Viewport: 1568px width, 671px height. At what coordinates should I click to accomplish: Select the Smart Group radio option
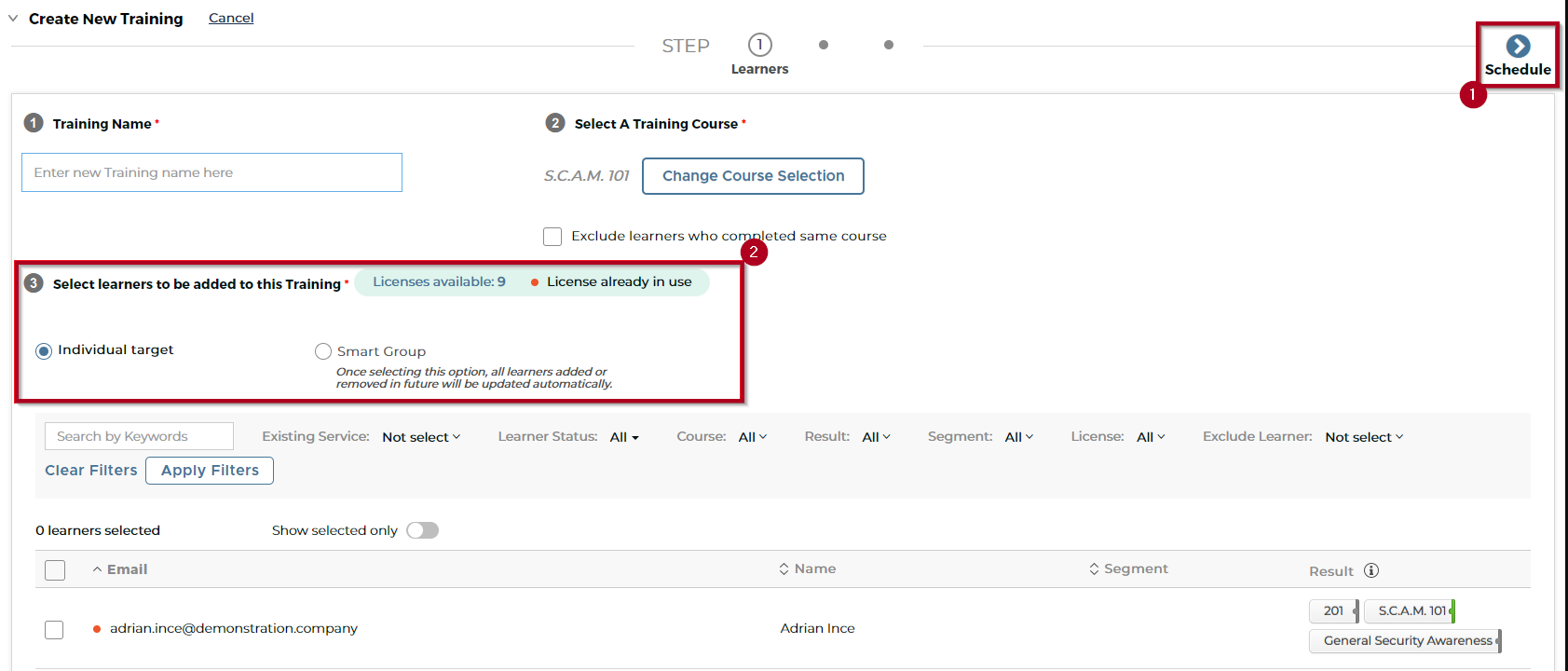point(323,351)
